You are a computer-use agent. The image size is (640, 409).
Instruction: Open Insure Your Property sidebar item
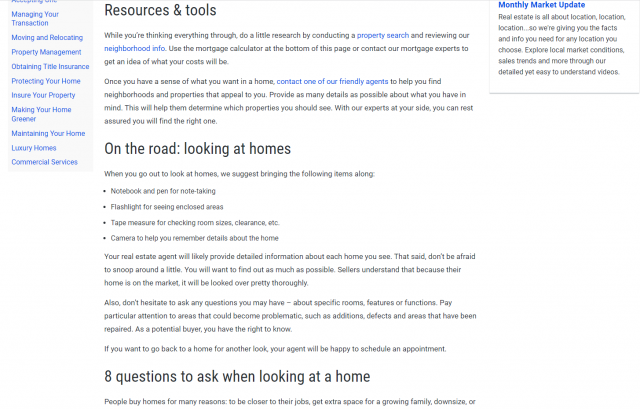[45, 95]
